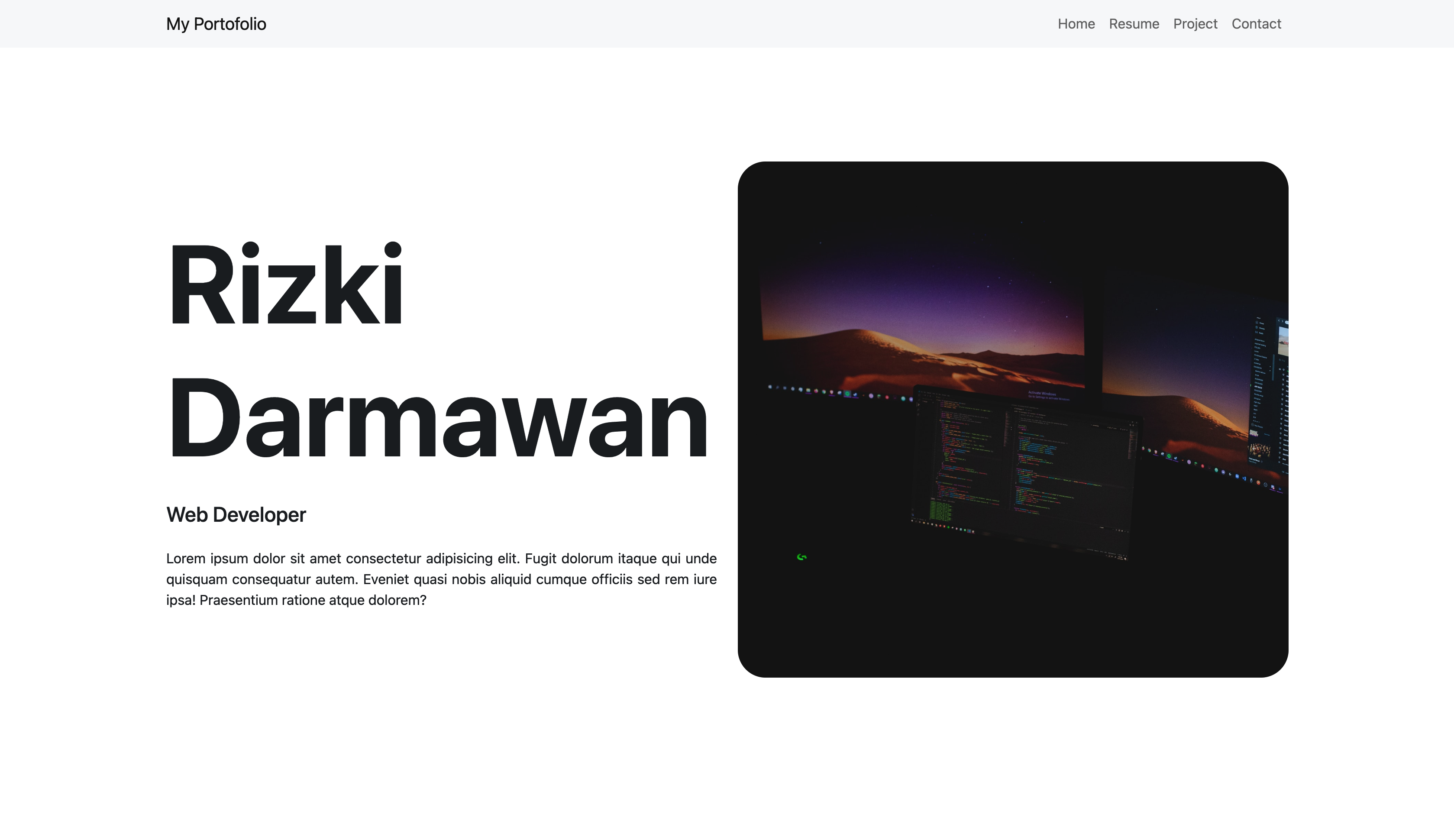Click the Resume item in the top menu

(1134, 24)
